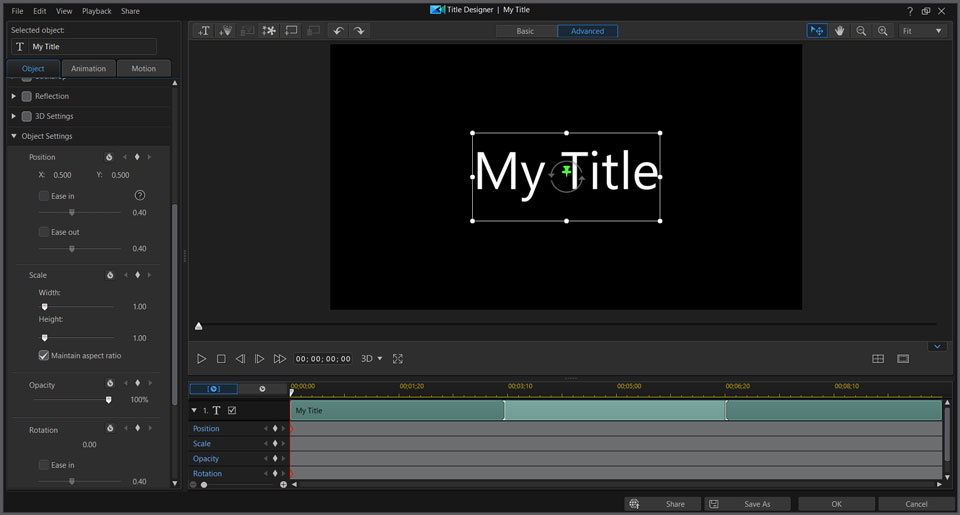Click the Save As button
The height and width of the screenshot is (515, 960).
tap(748, 504)
